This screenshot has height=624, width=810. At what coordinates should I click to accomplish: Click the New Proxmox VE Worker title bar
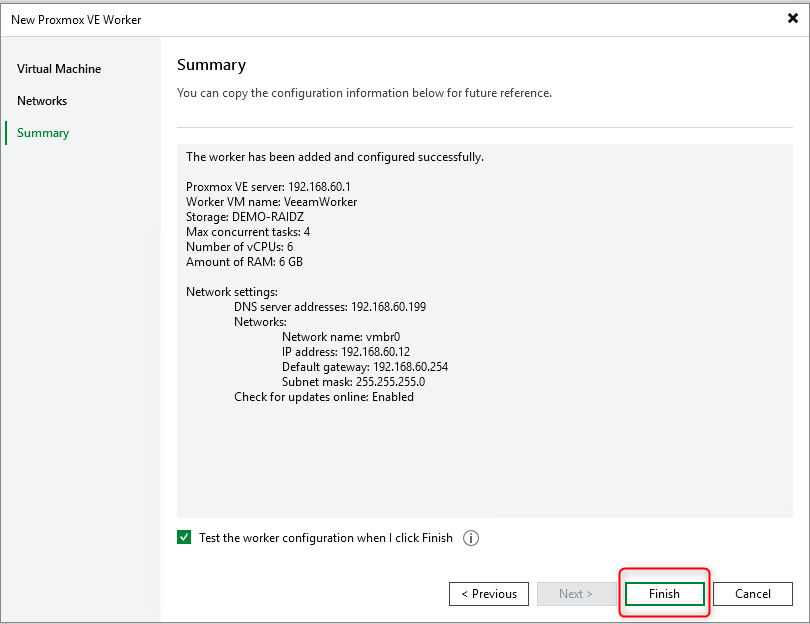(80, 18)
